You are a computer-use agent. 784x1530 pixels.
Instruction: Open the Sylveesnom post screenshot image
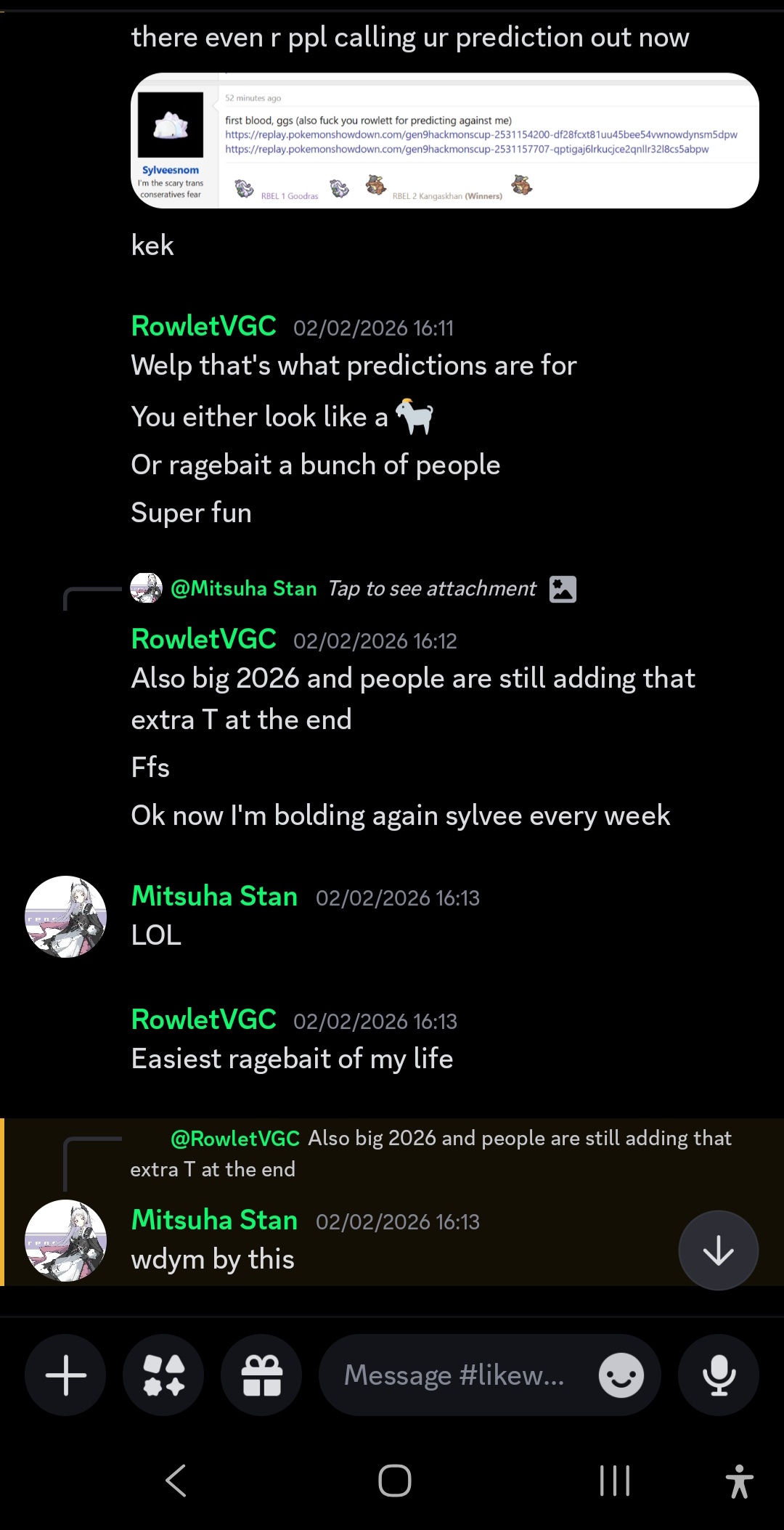coord(444,140)
